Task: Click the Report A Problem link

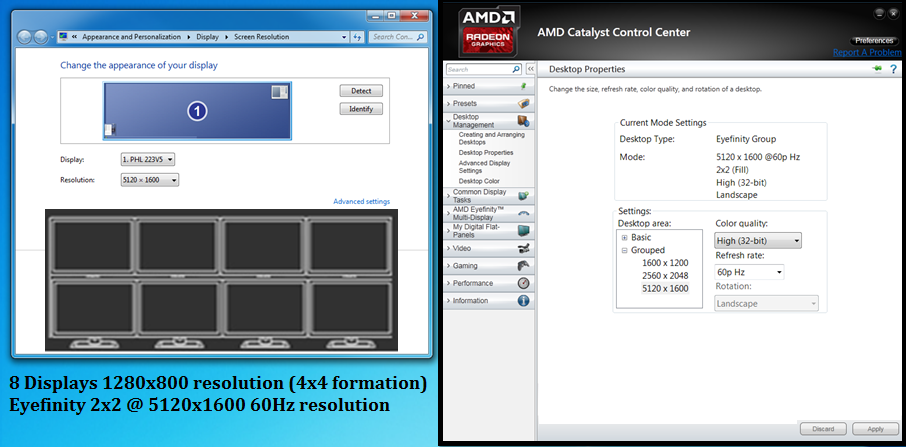Action: pyautogui.click(x=867, y=53)
